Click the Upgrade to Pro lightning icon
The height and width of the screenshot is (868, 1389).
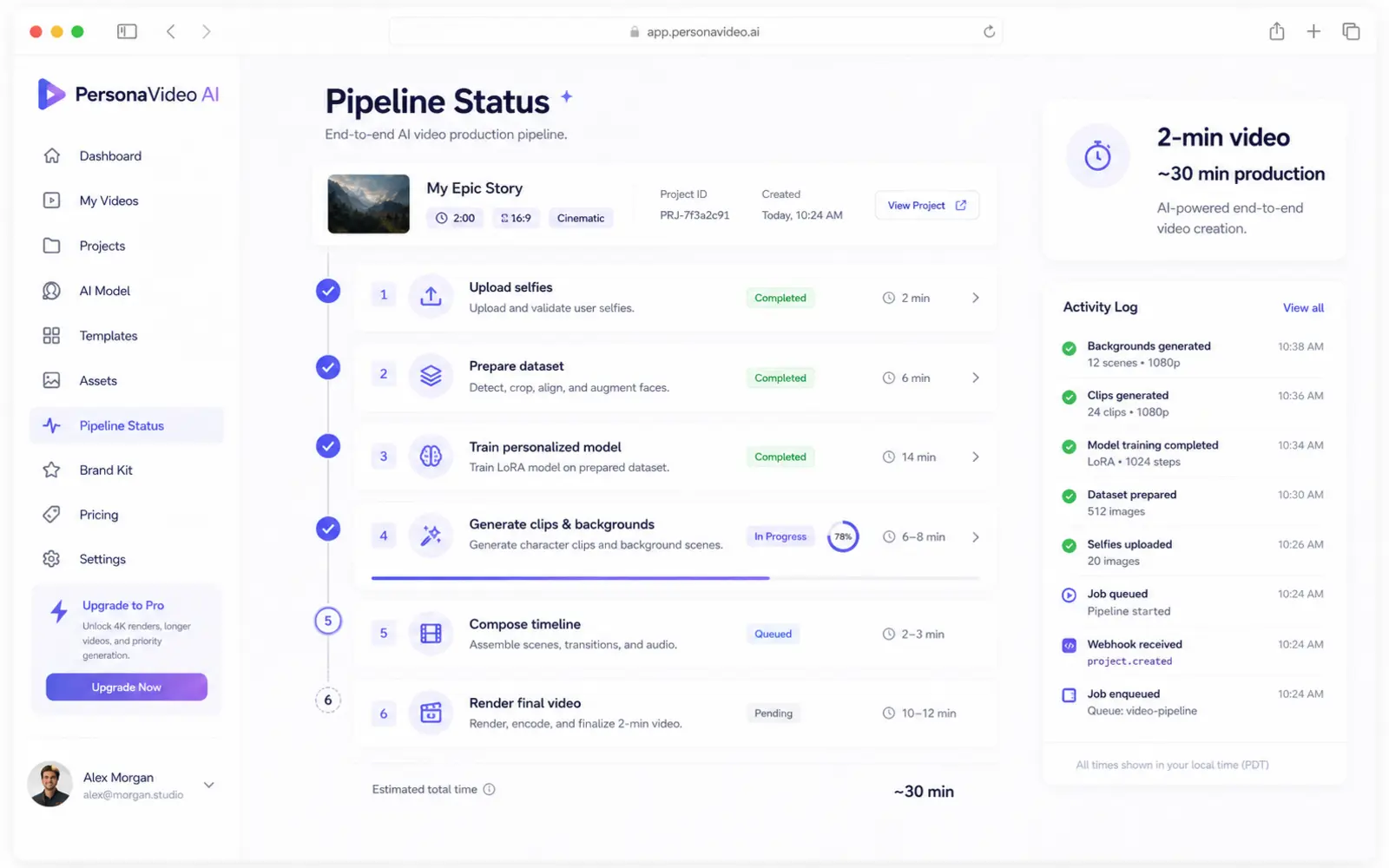point(59,611)
